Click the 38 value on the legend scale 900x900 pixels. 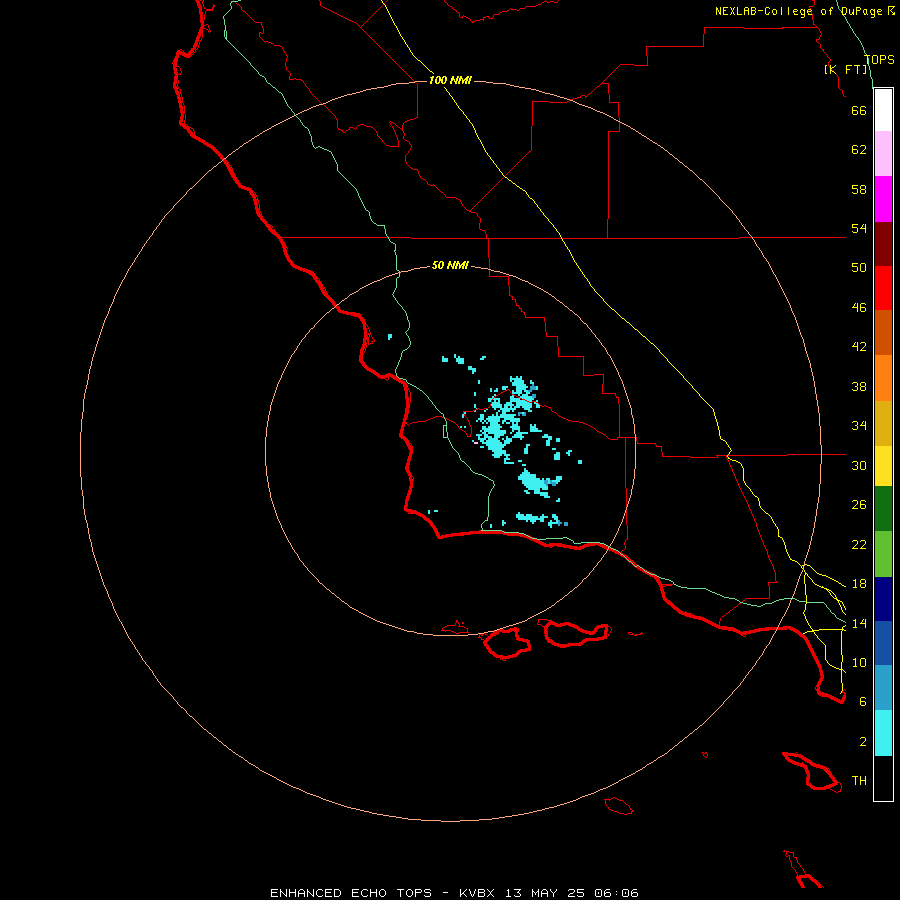point(859,386)
